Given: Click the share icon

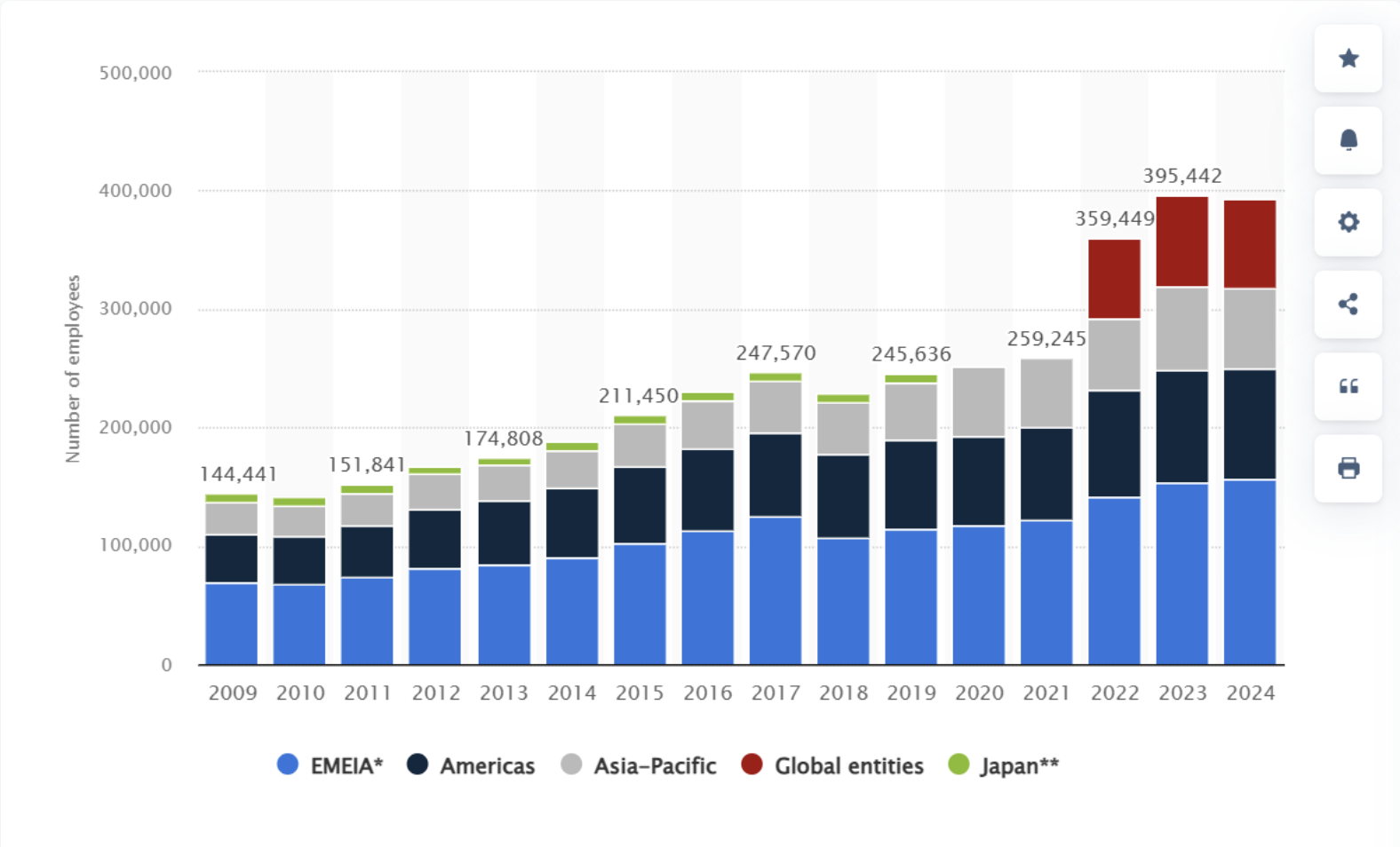Looking at the screenshot, I should point(1348,305).
